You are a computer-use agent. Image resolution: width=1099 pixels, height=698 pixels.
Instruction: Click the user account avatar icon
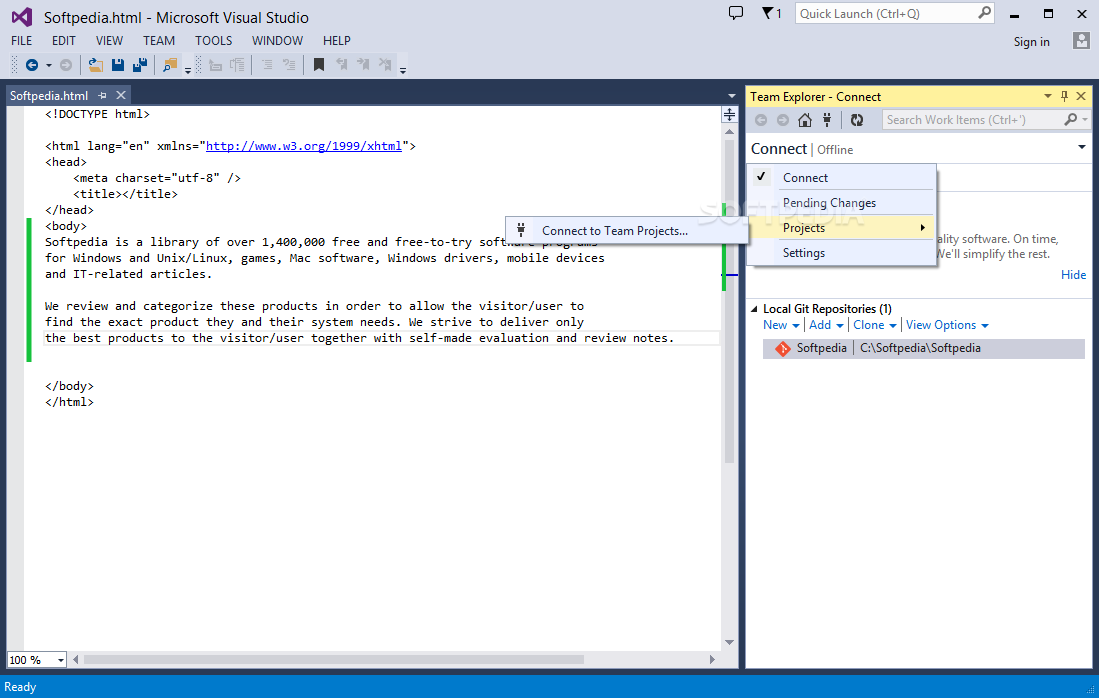1081,41
